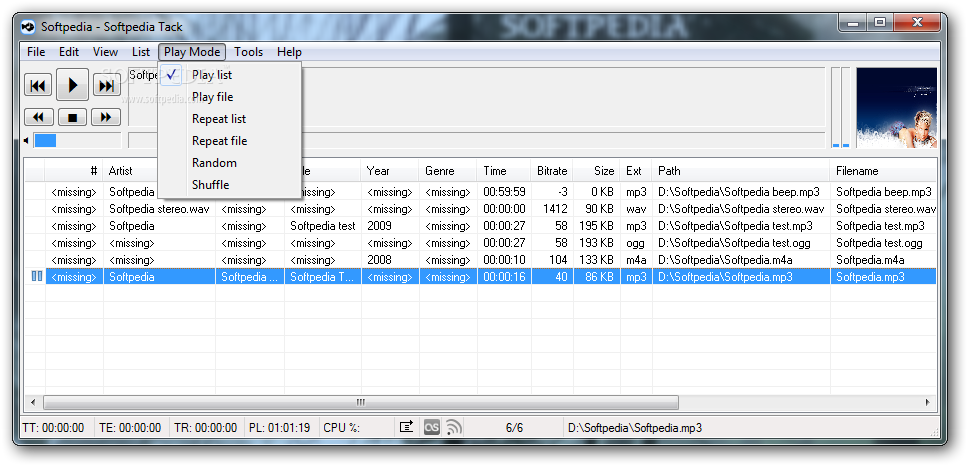
Task: Choose Repeat file mode
Action: click(x=219, y=141)
